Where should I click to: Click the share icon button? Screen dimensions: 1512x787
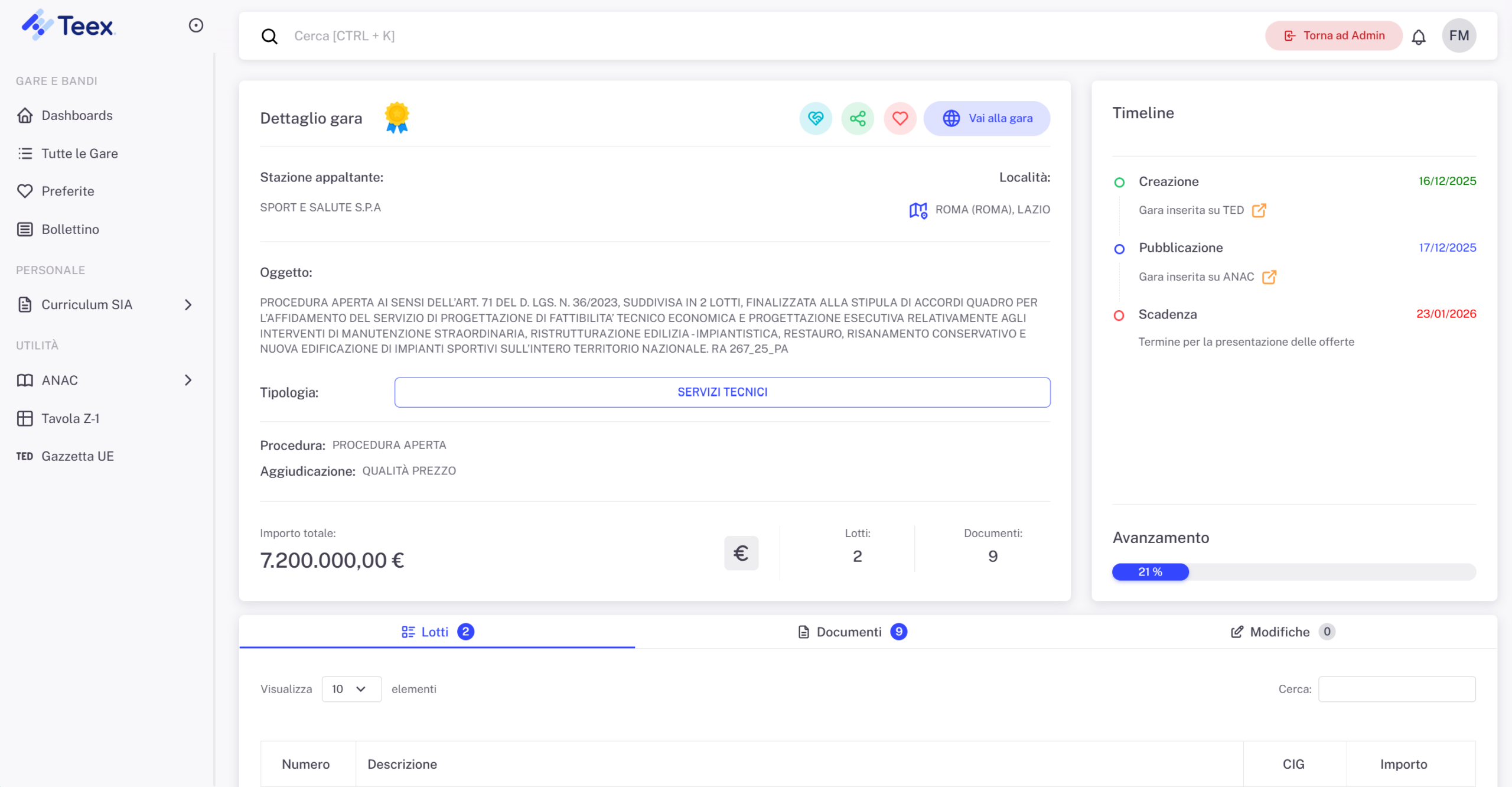tap(858, 118)
